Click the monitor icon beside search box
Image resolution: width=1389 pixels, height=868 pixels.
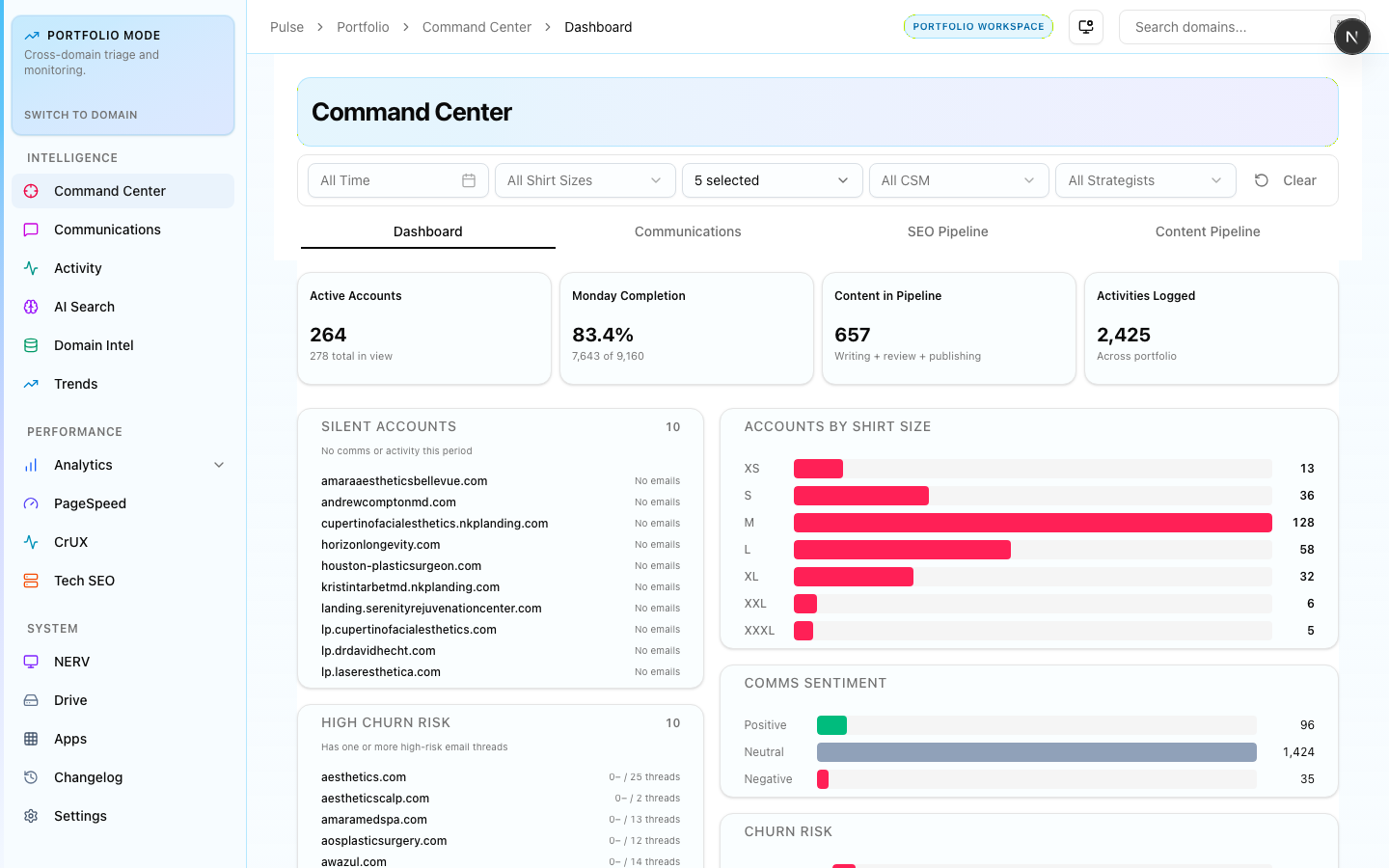tap(1086, 27)
